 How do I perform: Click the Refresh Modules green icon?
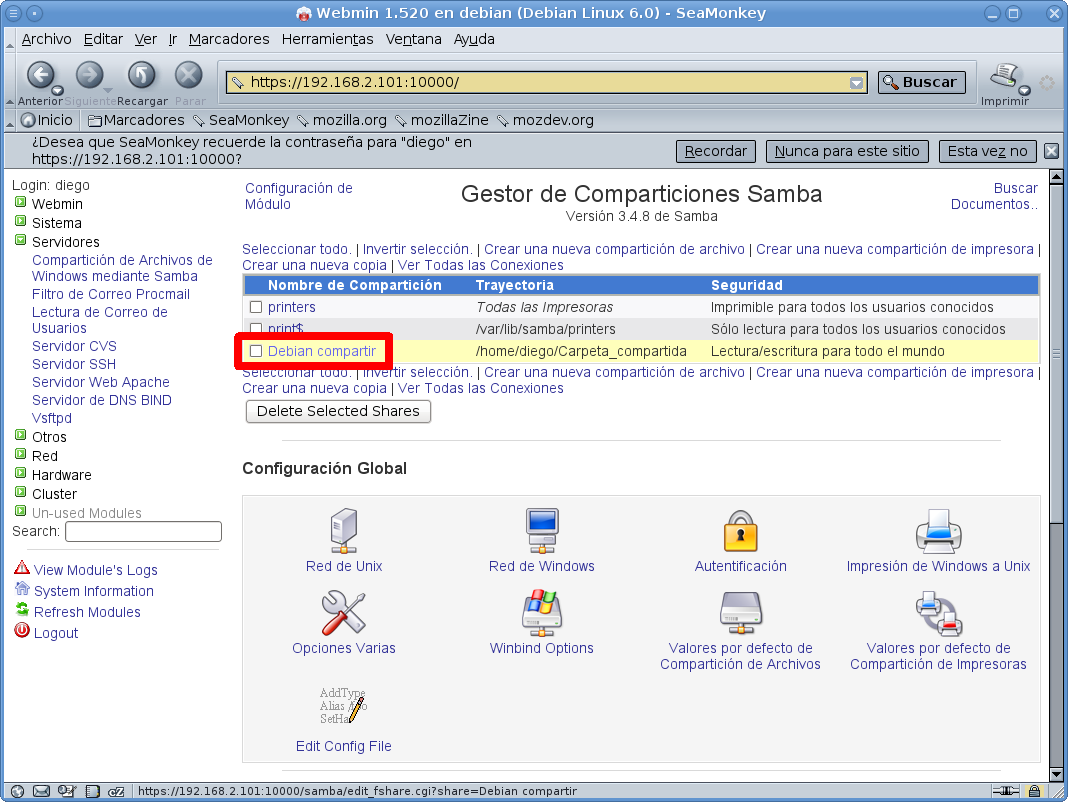[22, 610]
